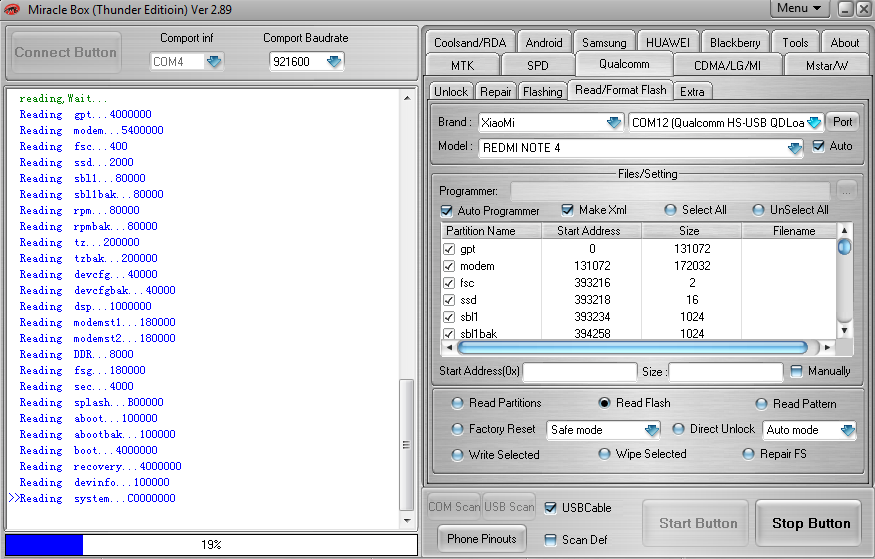The width and height of the screenshot is (875, 559).
Task: Enable the Scan Def checkbox
Action: [x=550, y=539]
